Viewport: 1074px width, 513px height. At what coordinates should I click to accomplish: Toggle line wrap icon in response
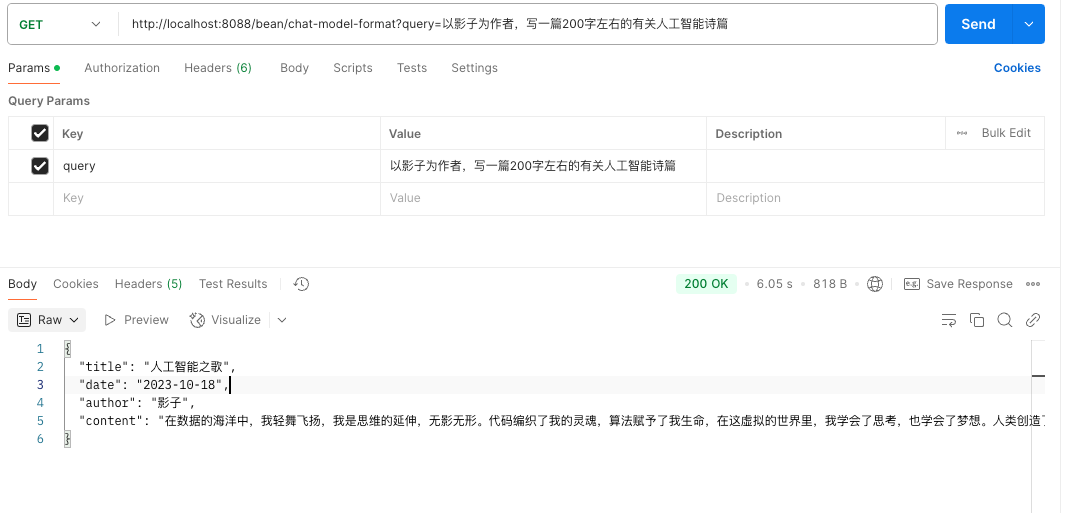(949, 320)
